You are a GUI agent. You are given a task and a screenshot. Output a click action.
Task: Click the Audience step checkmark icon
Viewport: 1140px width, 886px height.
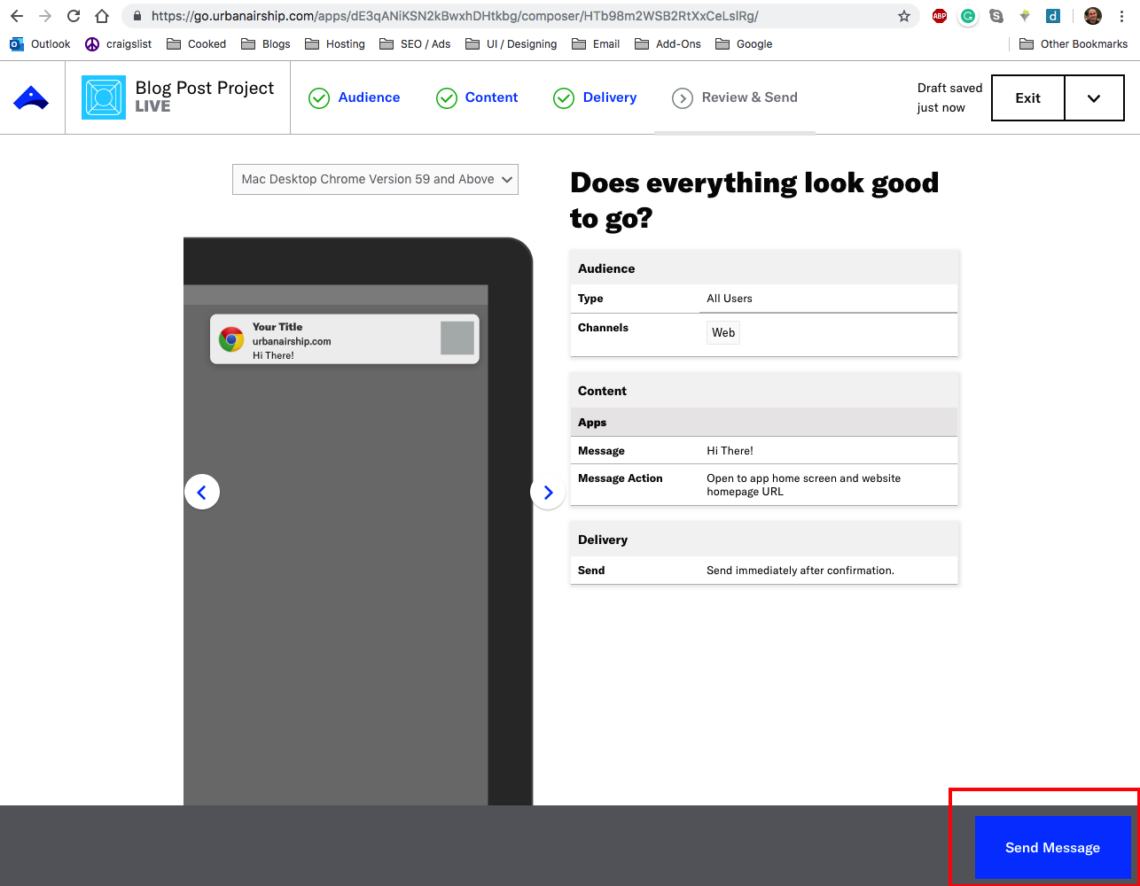pos(320,97)
